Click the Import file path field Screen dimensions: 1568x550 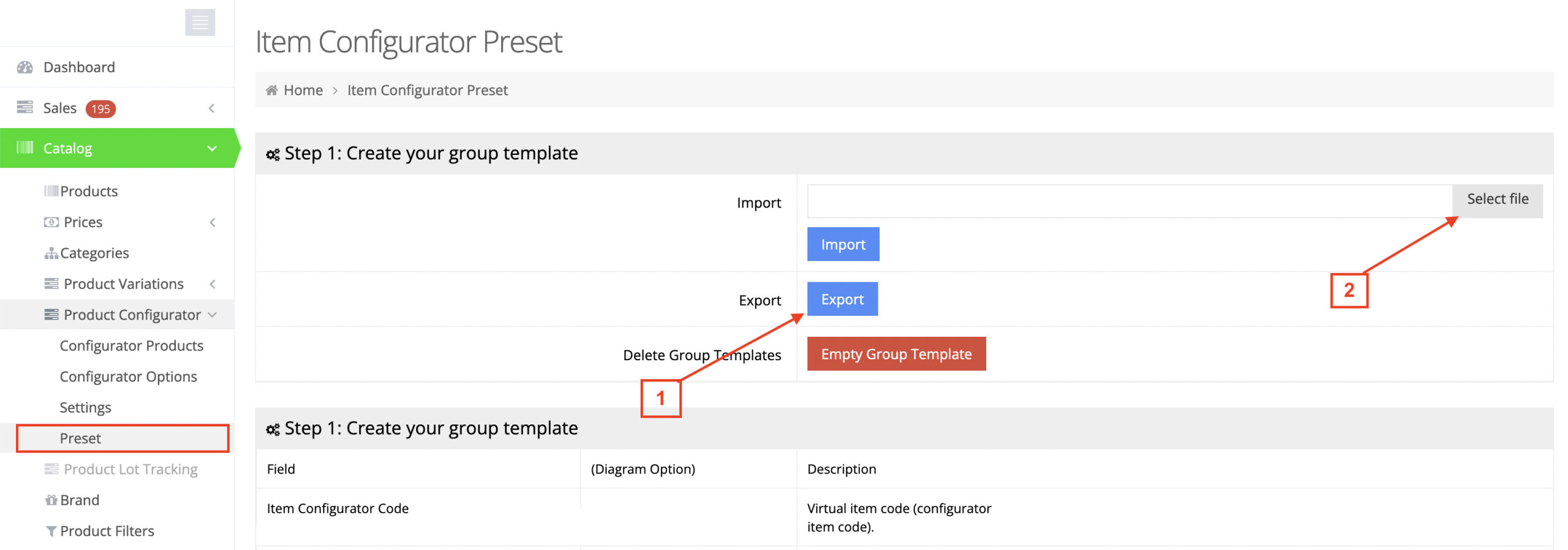[1129, 201]
